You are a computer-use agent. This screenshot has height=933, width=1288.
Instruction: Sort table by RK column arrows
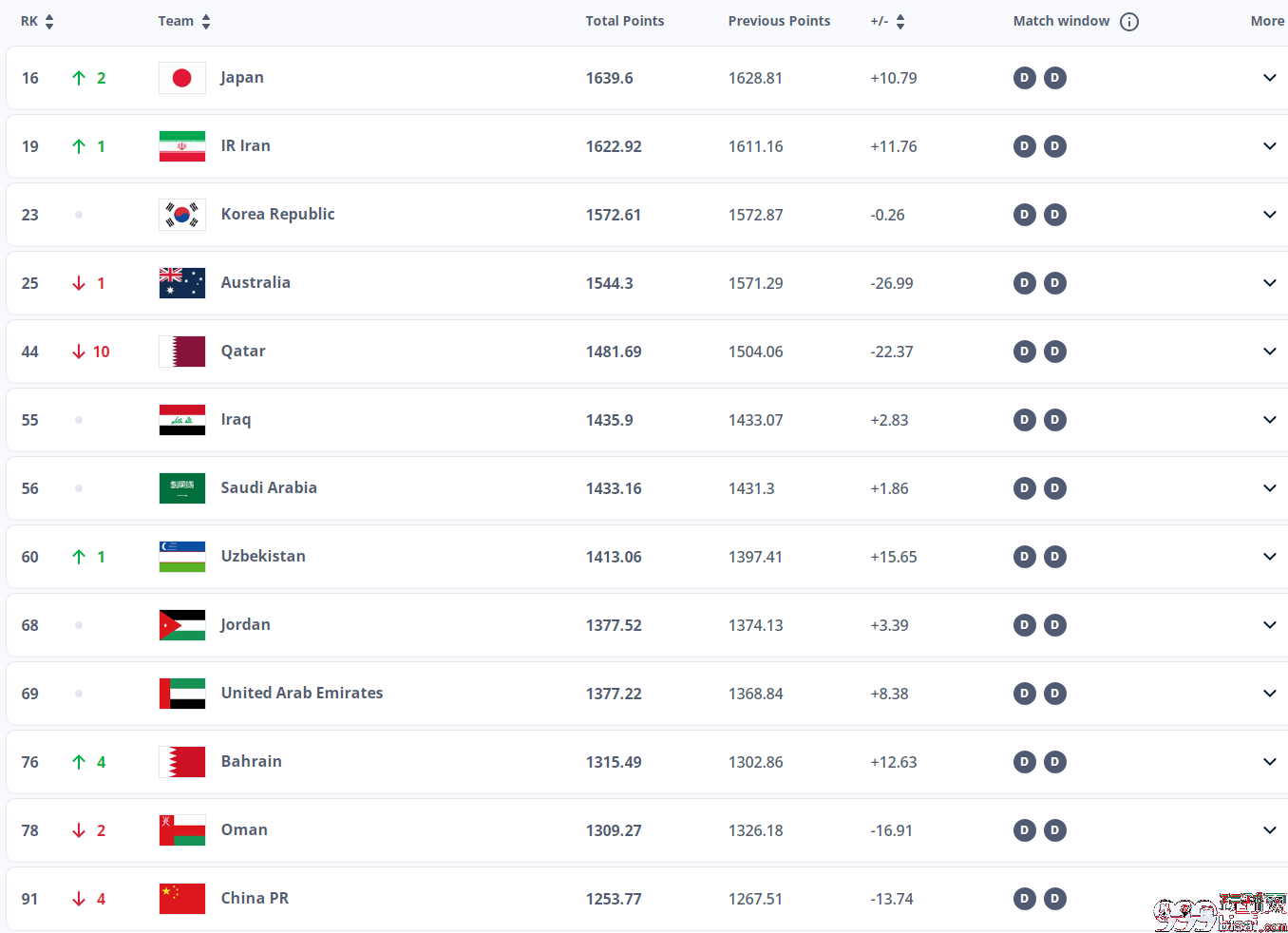tap(49, 22)
